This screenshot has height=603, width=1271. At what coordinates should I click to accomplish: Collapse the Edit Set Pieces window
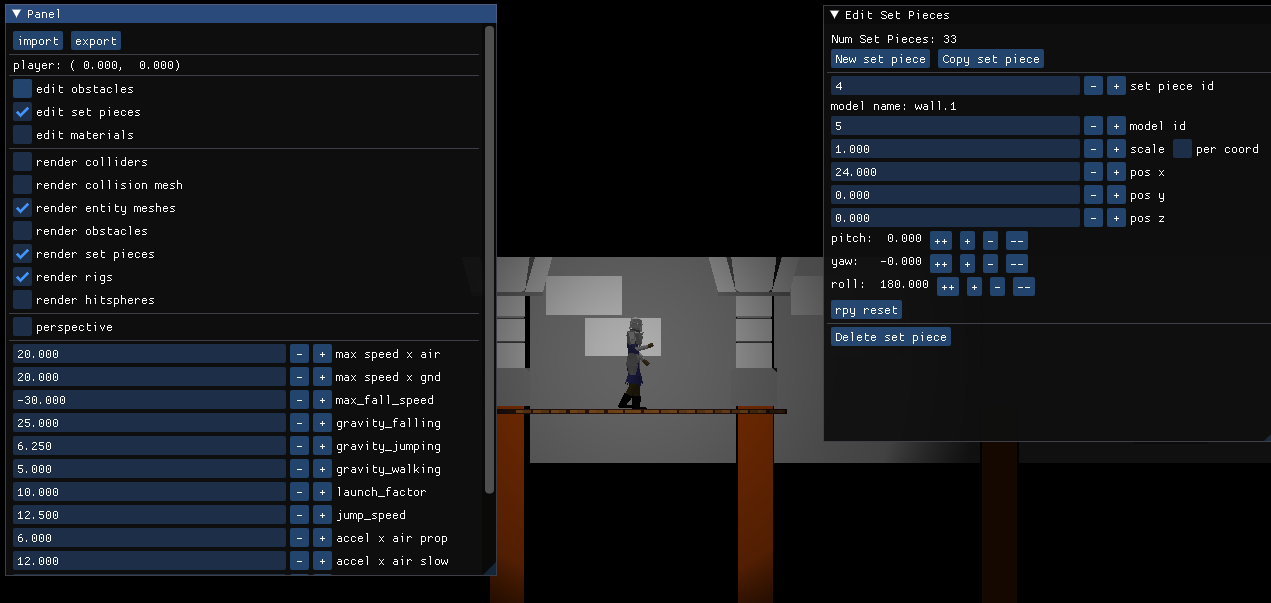835,15
